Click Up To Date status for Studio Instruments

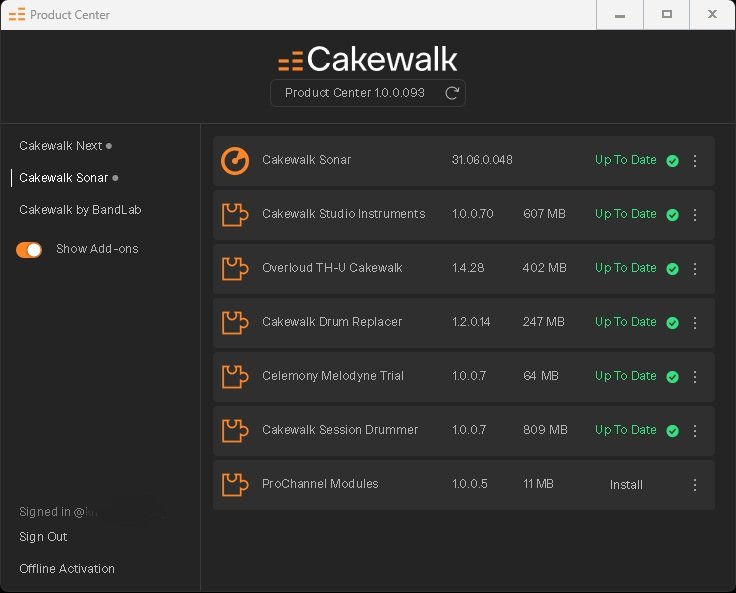point(626,214)
